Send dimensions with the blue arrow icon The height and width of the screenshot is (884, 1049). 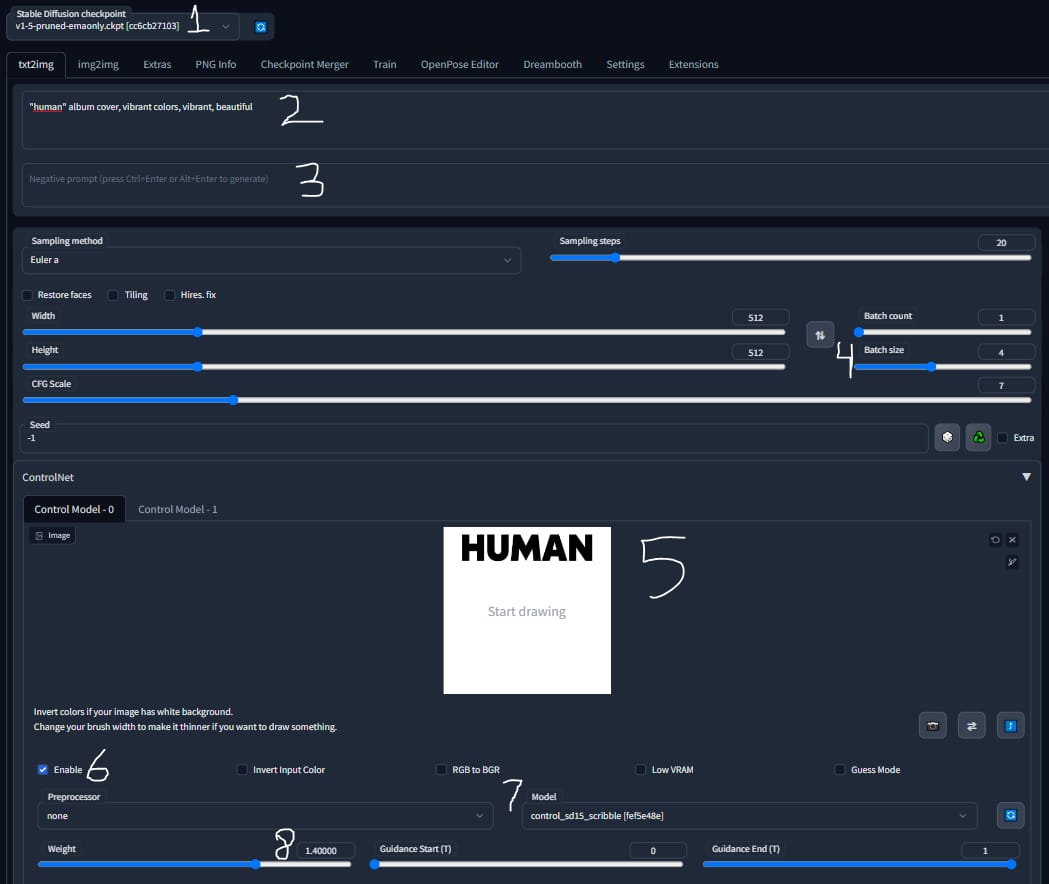point(1010,725)
